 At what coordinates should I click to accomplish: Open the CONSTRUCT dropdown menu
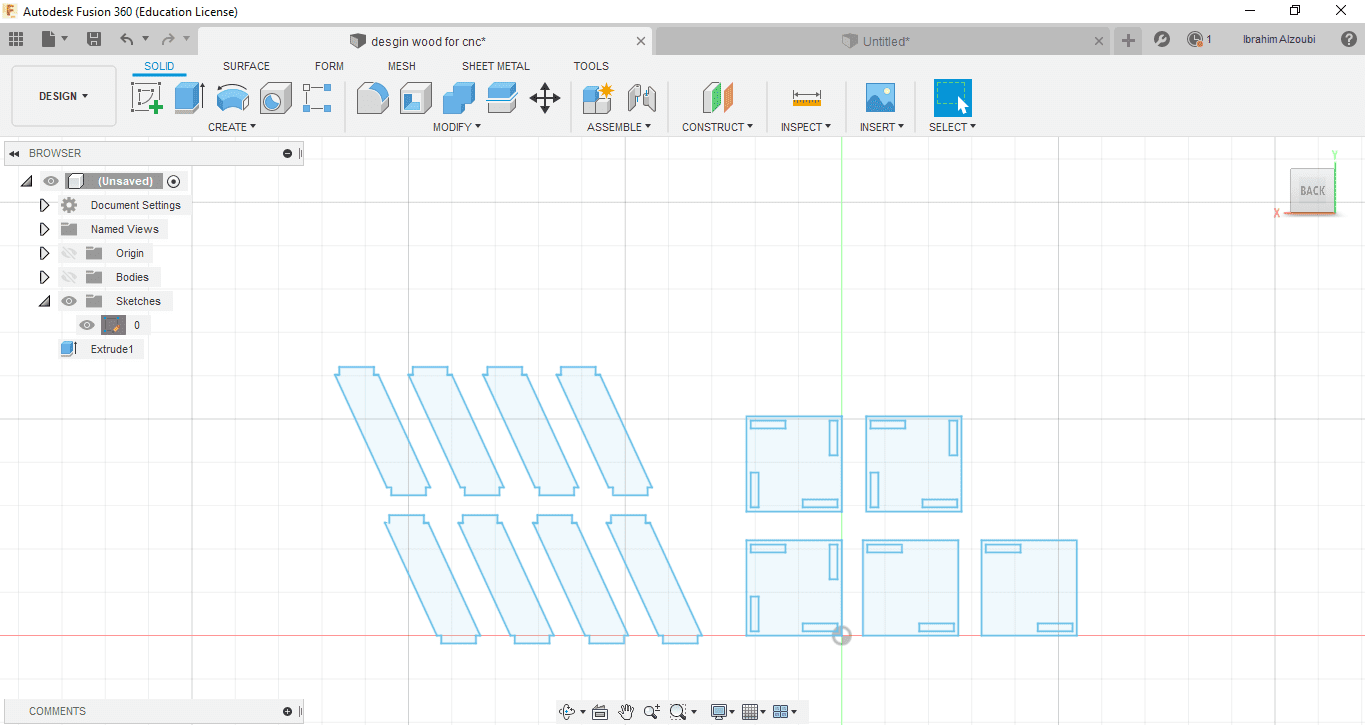(x=718, y=127)
